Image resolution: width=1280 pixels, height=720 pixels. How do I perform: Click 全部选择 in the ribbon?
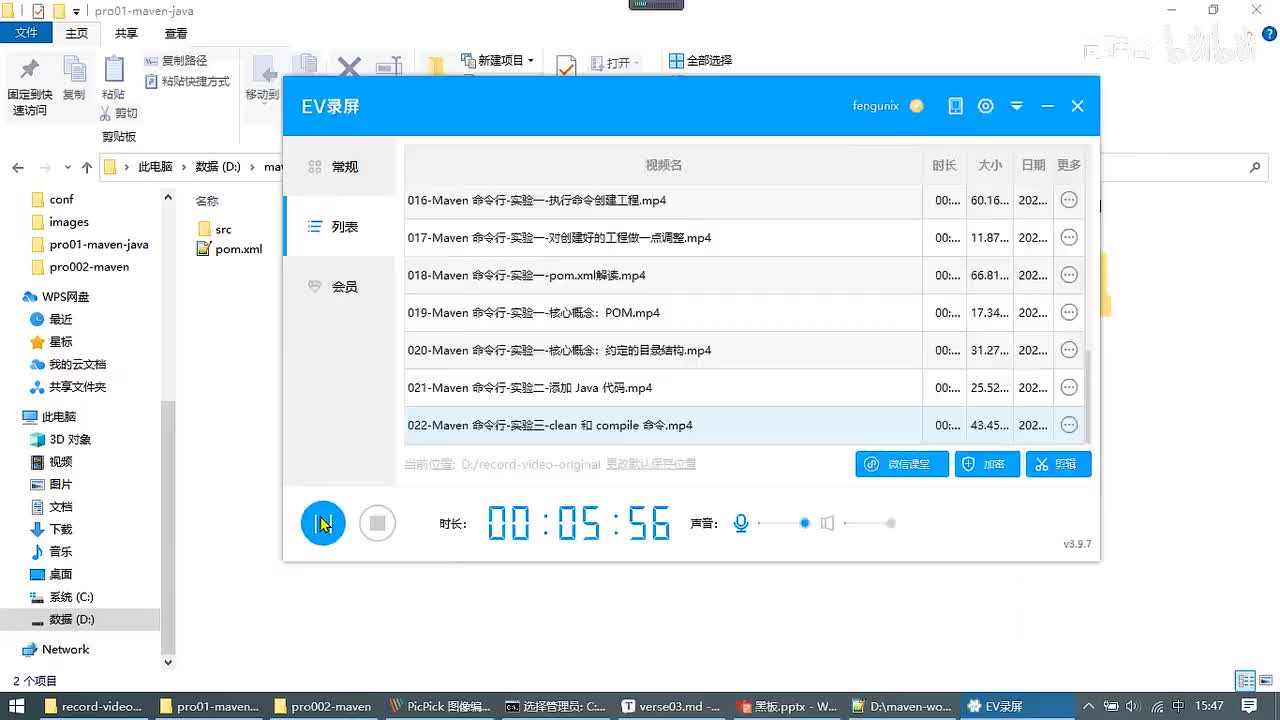[x=700, y=61]
